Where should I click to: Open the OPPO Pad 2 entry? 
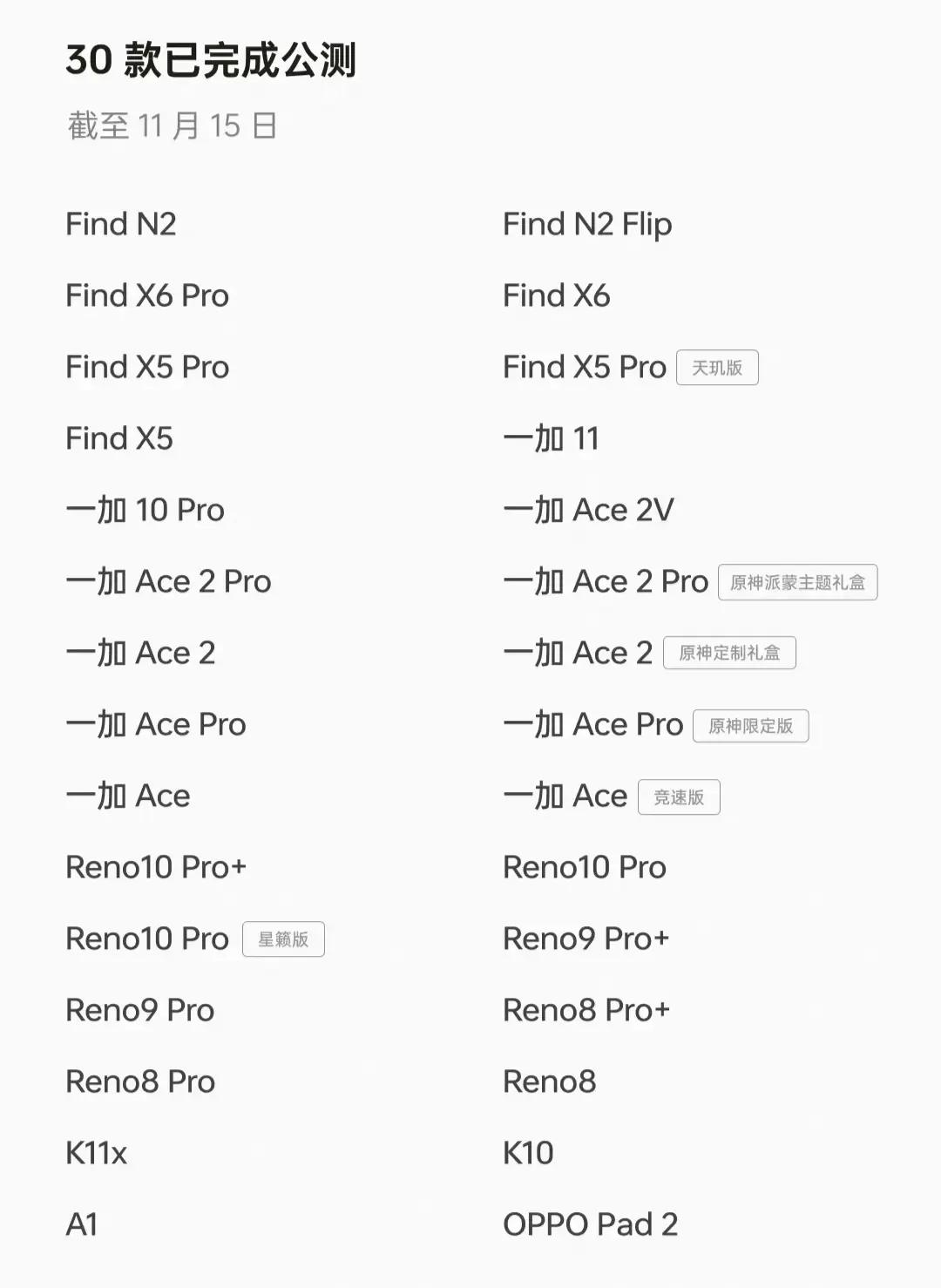click(591, 1224)
